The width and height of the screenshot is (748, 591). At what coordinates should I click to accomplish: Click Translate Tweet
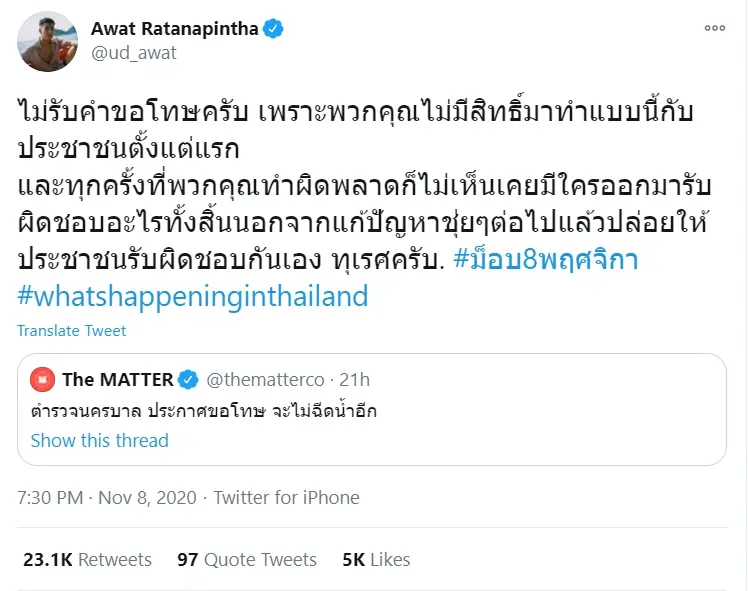(72, 331)
